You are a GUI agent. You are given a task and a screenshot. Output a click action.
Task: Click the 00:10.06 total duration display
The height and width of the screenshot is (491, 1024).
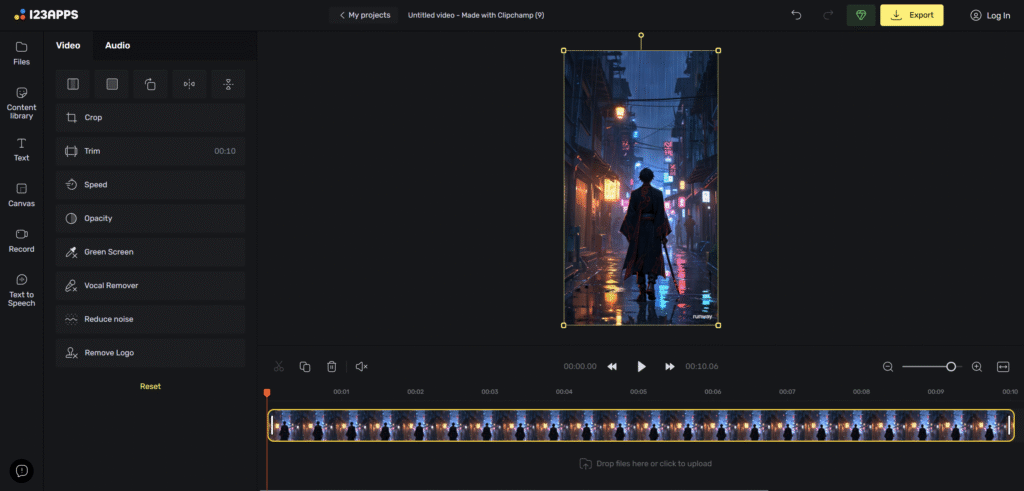pos(702,366)
